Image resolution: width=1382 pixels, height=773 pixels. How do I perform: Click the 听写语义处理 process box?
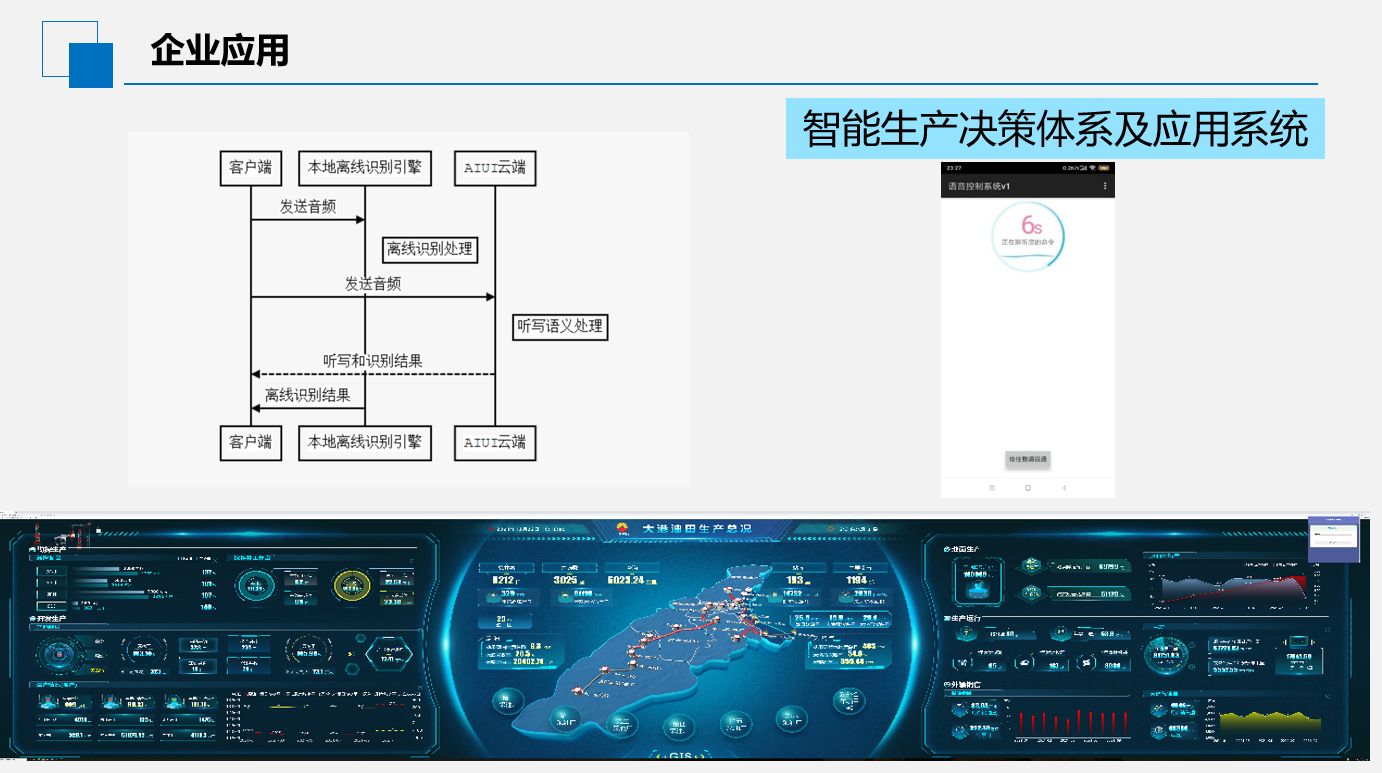[560, 326]
